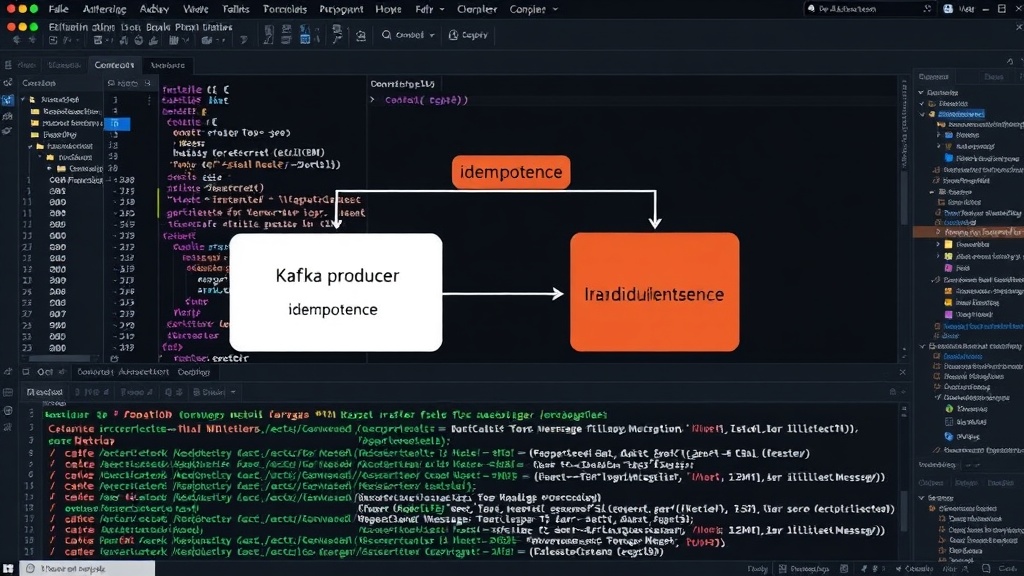
Task: Switch to the Contents tab
Action: click(x=114, y=65)
